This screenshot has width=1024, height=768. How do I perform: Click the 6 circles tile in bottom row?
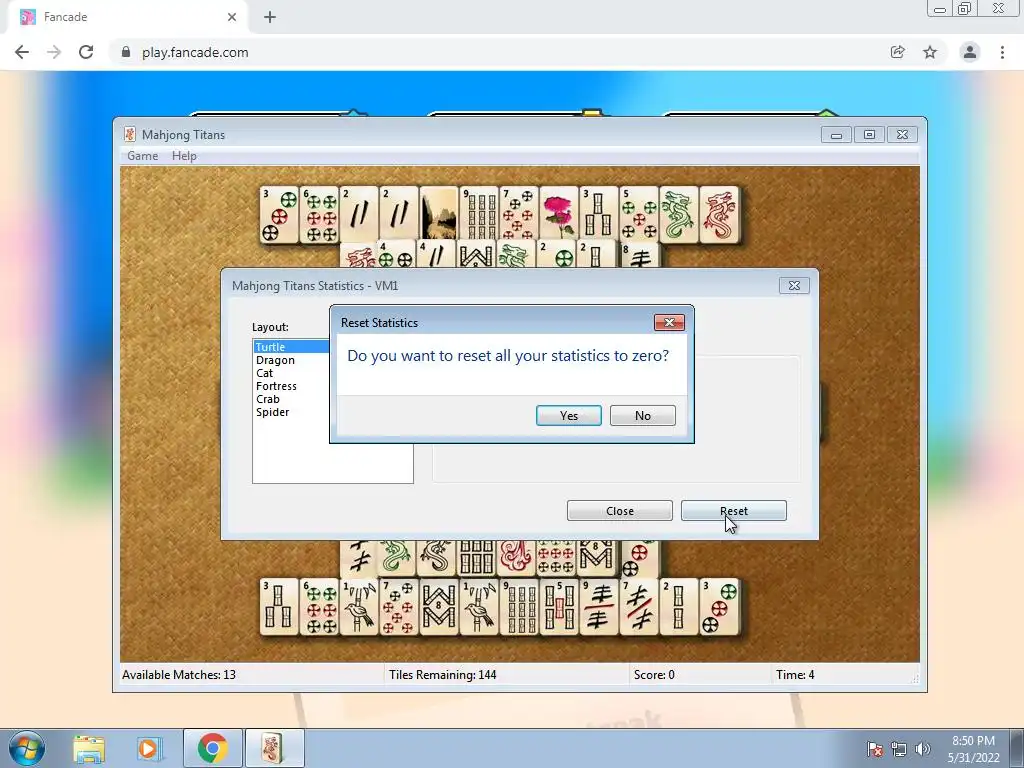pos(319,607)
